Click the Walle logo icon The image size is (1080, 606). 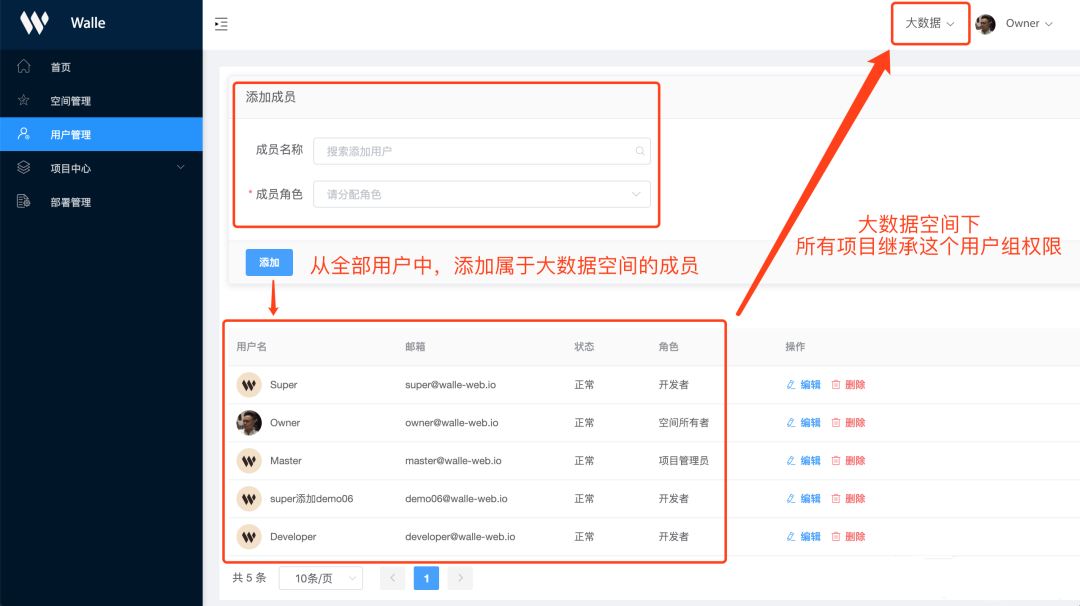[34, 23]
